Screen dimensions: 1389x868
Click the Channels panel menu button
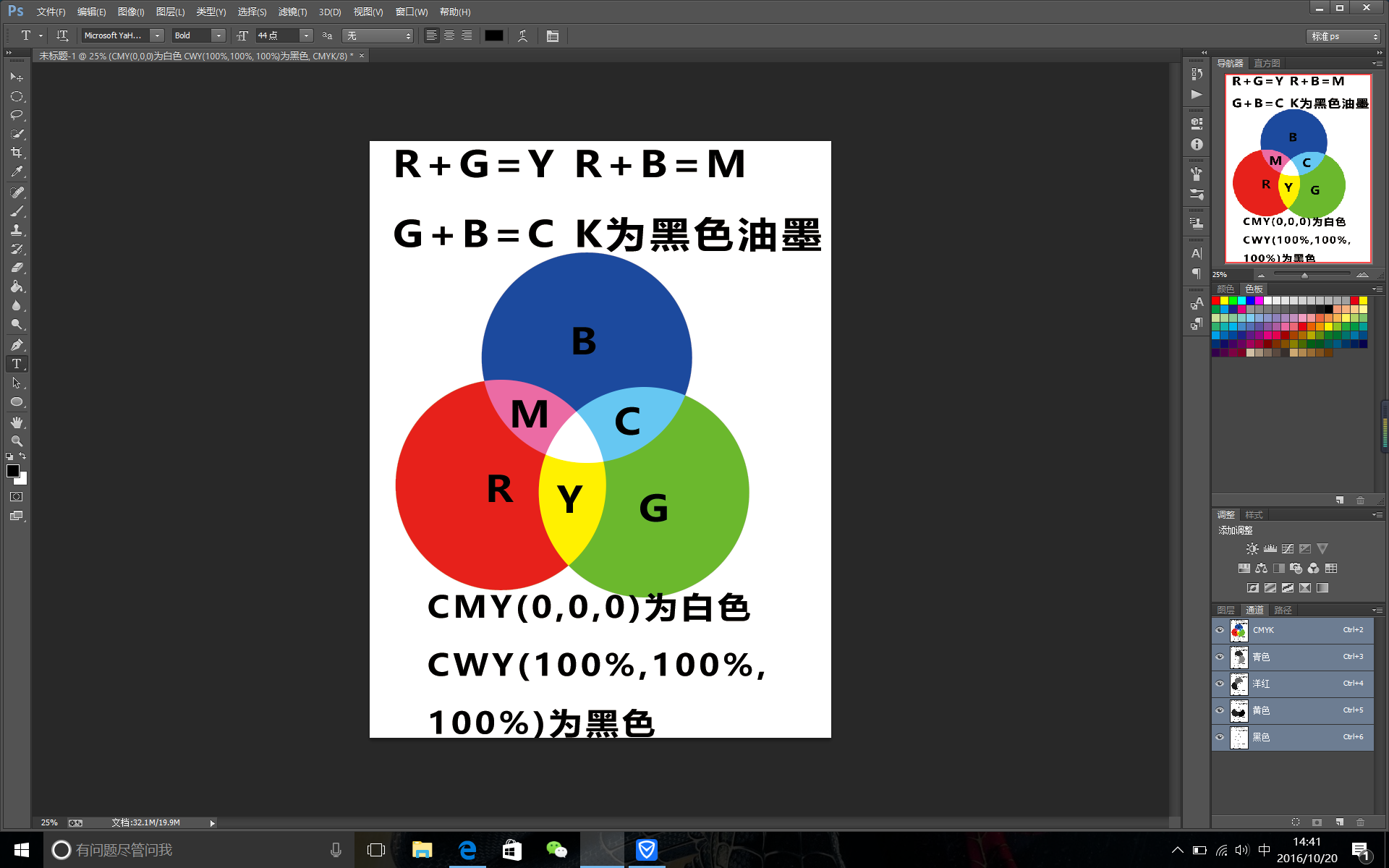tap(1378, 610)
